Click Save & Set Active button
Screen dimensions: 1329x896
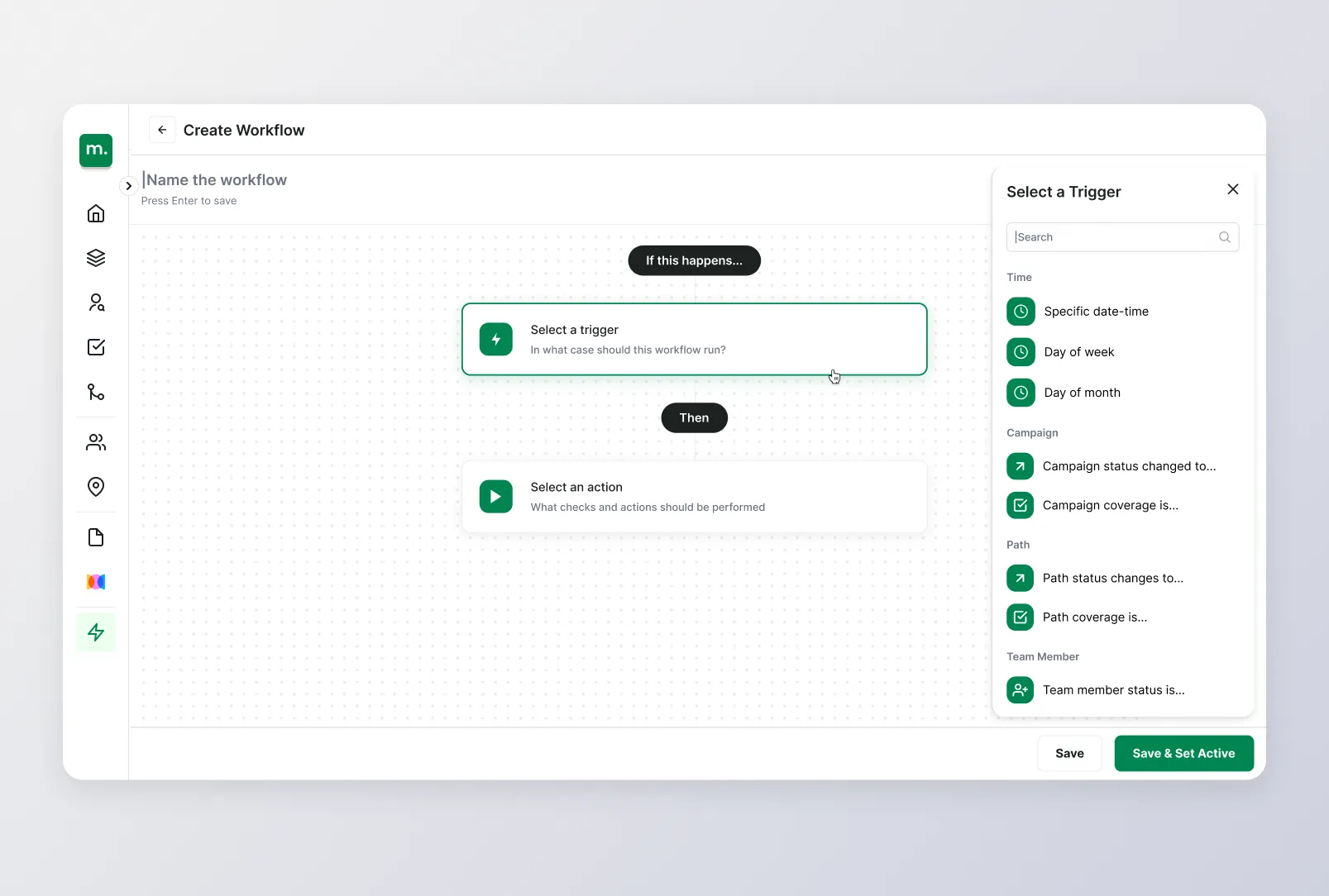coord(1183,753)
